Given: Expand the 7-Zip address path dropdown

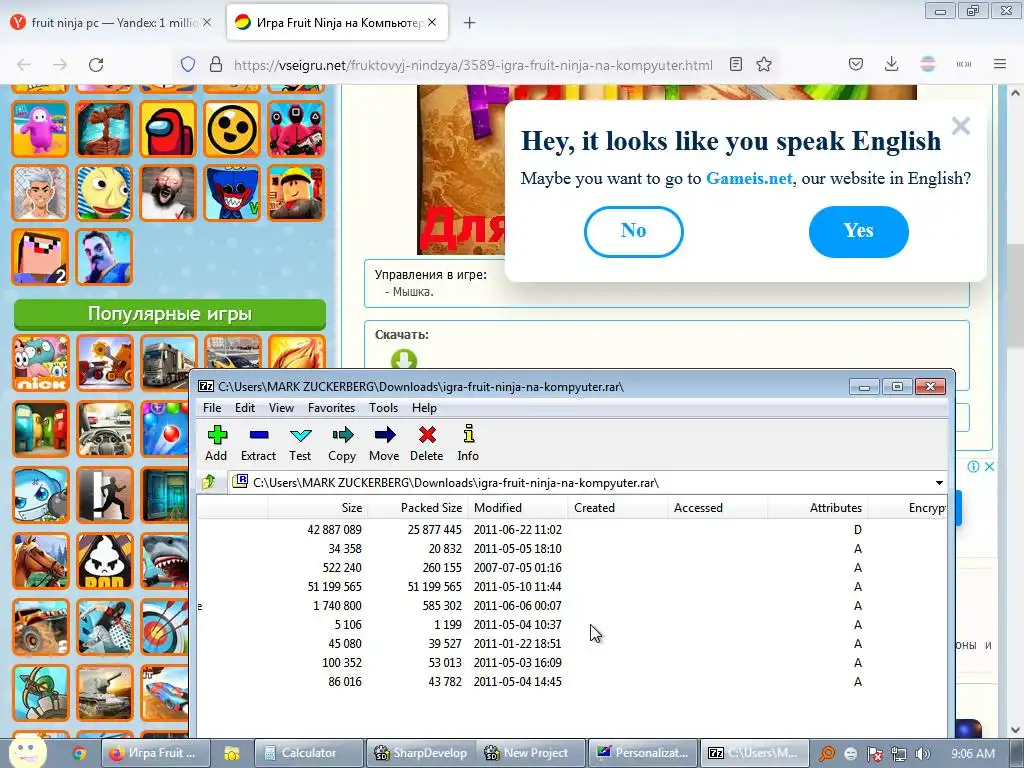Looking at the screenshot, I should pyautogui.click(x=939, y=483).
